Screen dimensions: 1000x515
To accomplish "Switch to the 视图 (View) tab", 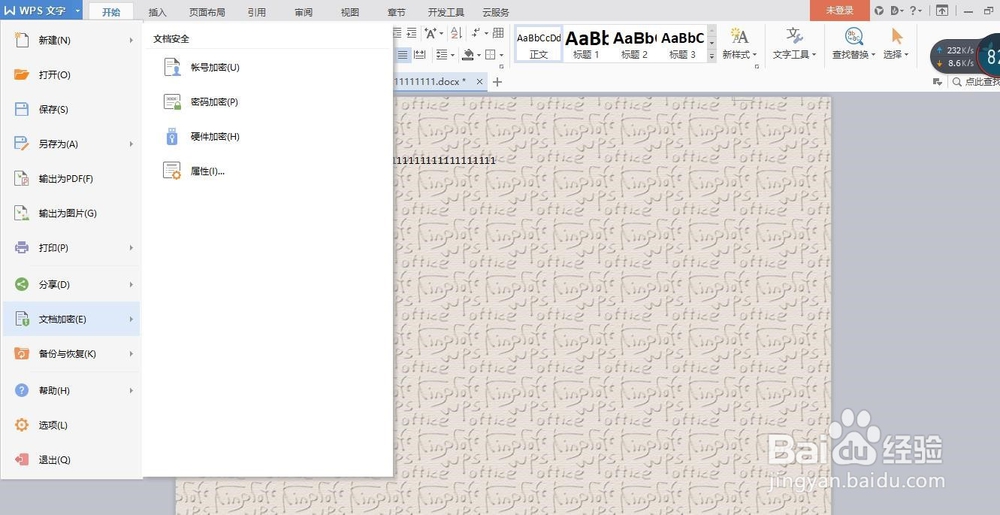I will (350, 12).
